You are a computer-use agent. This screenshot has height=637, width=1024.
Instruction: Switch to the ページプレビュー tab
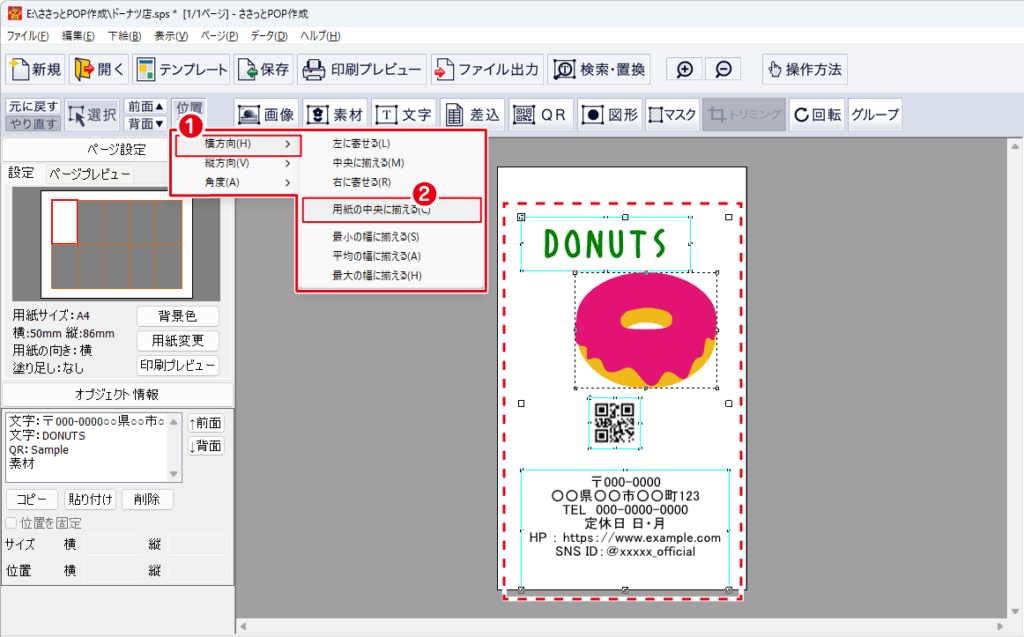click(89, 173)
